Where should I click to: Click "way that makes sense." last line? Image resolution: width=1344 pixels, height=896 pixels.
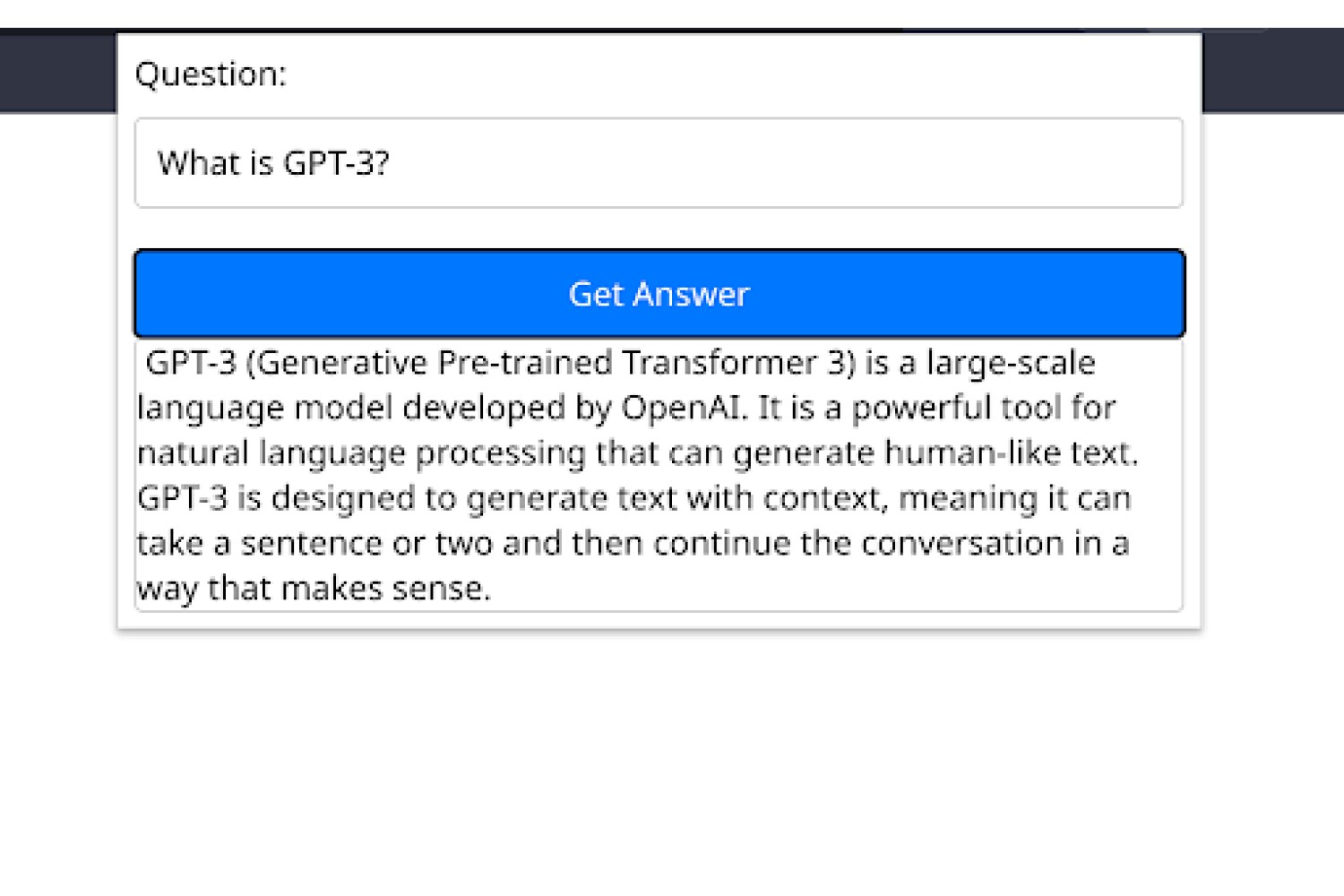314,589
